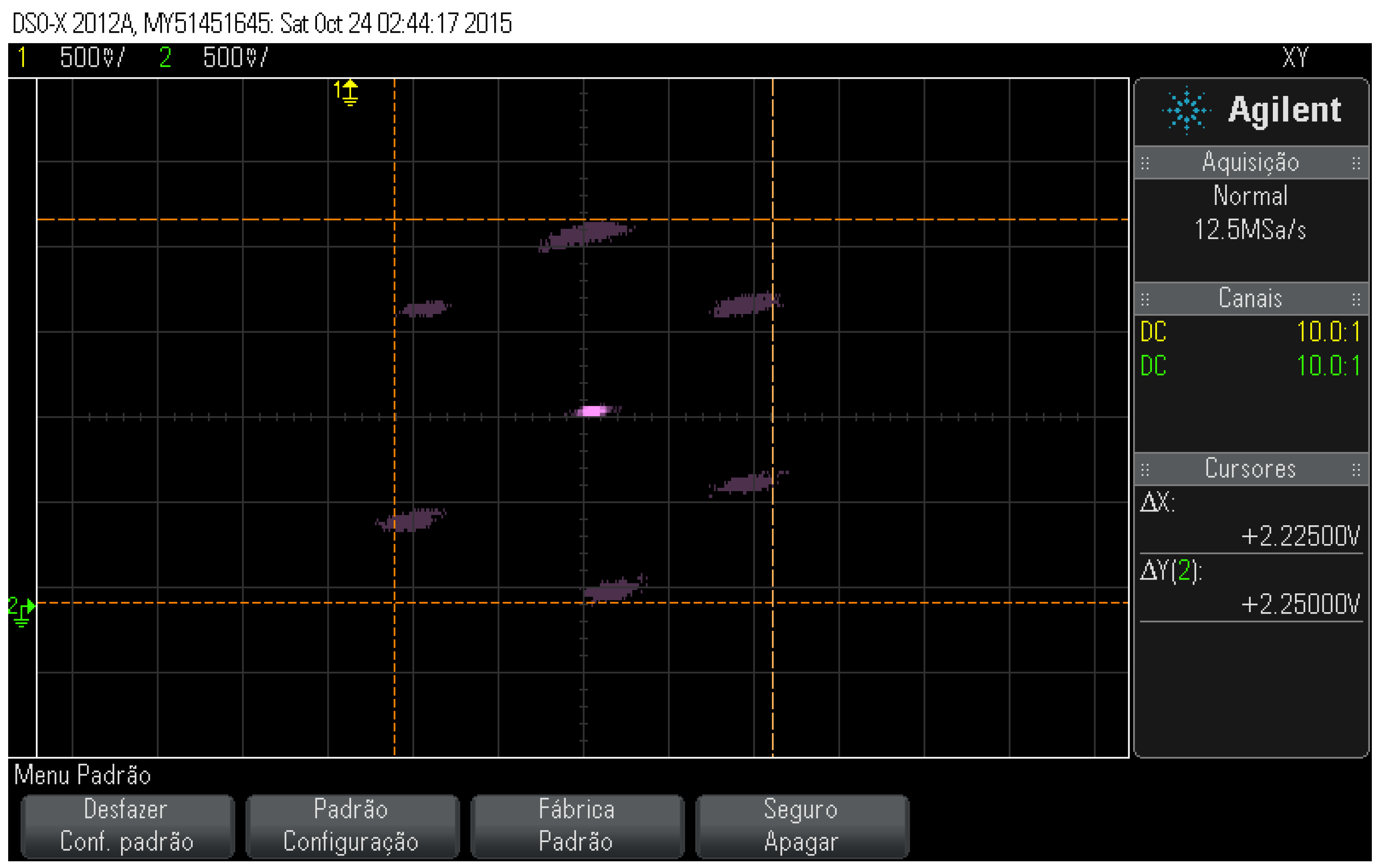This screenshot has height=868, width=1380.
Task: Toggle channel 1 DC coupling label
Action: point(1153,332)
